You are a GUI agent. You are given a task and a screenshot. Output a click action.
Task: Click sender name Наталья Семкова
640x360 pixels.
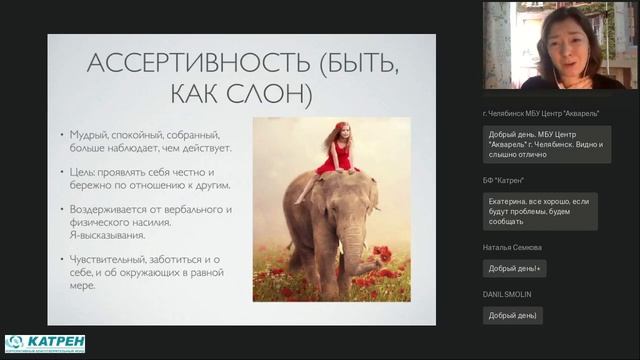(x=512, y=247)
